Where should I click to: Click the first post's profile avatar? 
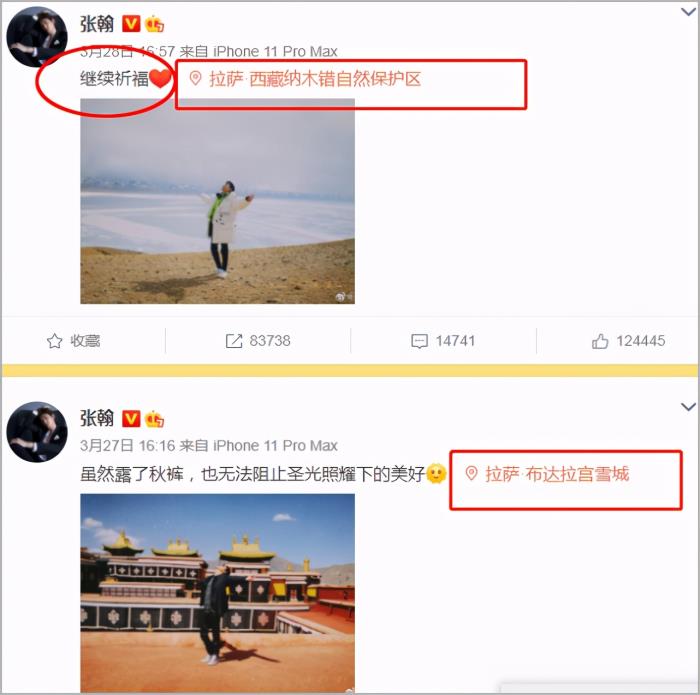coord(37,37)
